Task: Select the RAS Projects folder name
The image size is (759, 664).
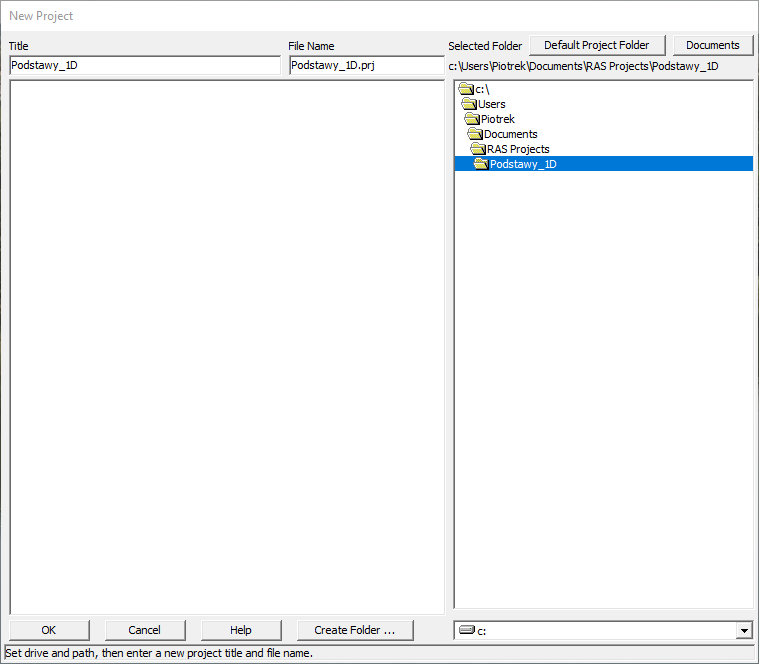Action: click(x=518, y=149)
